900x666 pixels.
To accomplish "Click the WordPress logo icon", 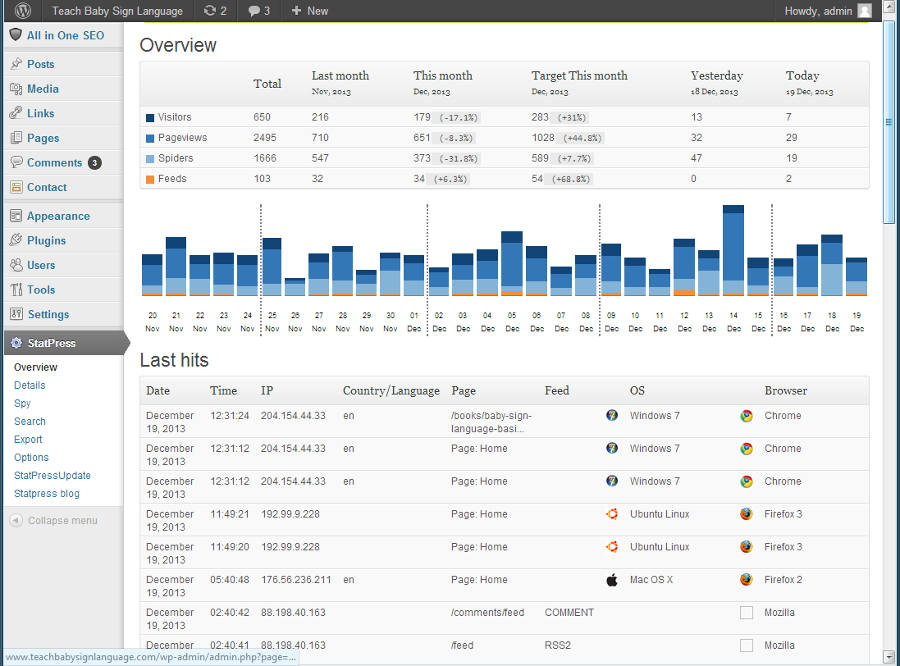I will tap(22, 11).
